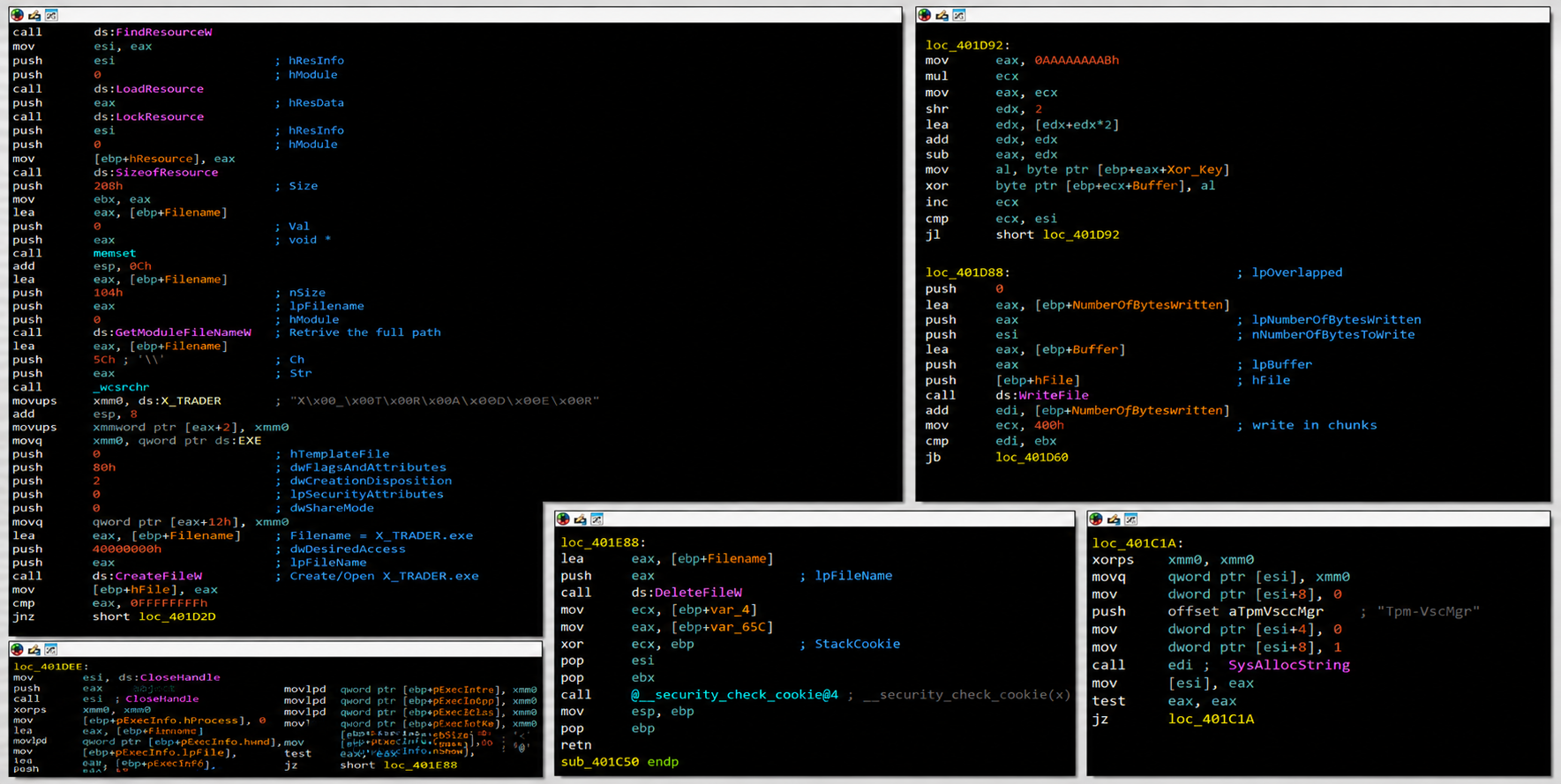This screenshot has width=1561, height=784.
Task: Select the ds:DeleteFileW call operand
Action: pos(687,593)
